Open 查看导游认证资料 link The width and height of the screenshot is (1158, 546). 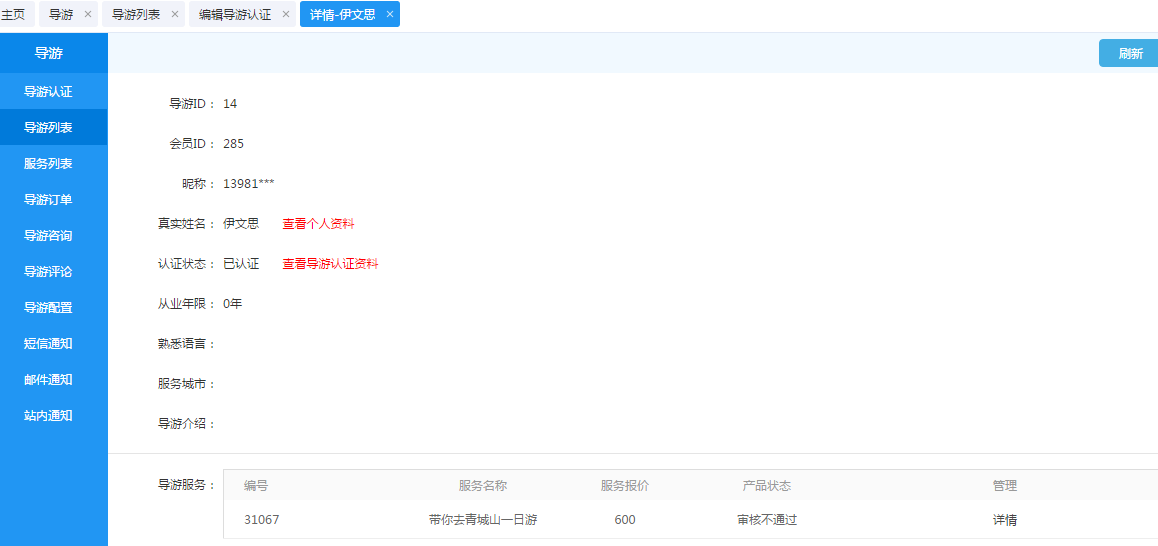[330, 264]
